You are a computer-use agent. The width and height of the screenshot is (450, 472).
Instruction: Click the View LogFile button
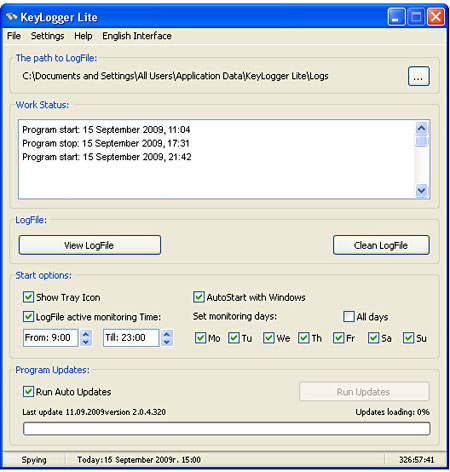pyautogui.click(x=90, y=245)
